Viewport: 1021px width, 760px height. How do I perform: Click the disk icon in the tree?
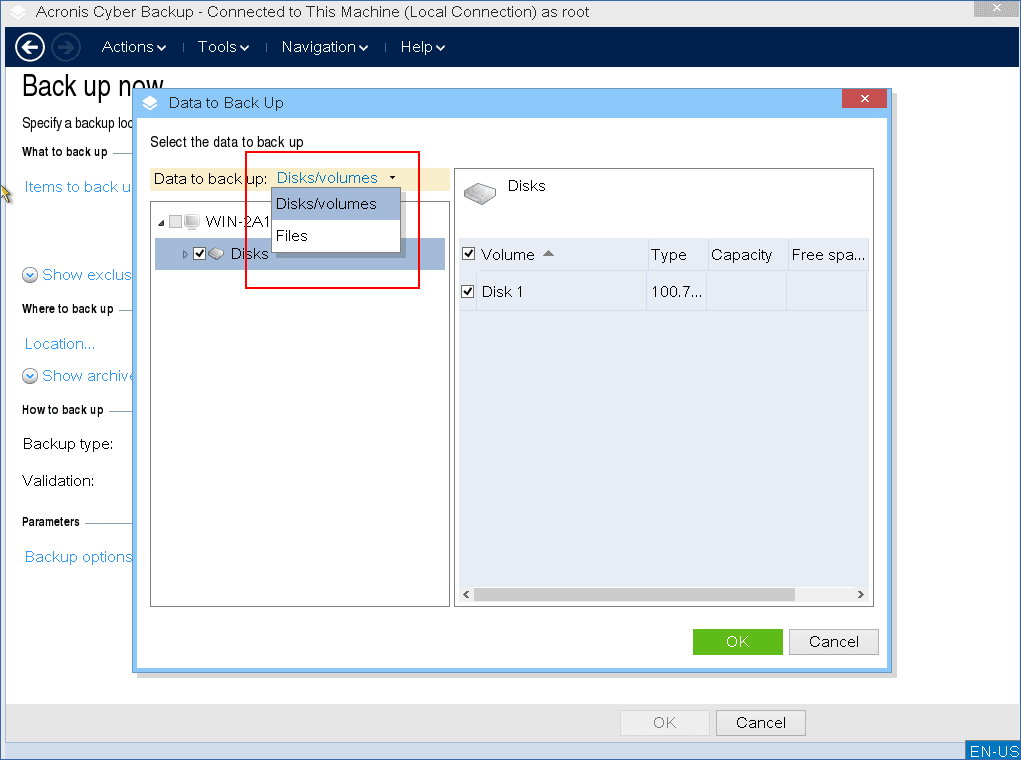point(216,254)
